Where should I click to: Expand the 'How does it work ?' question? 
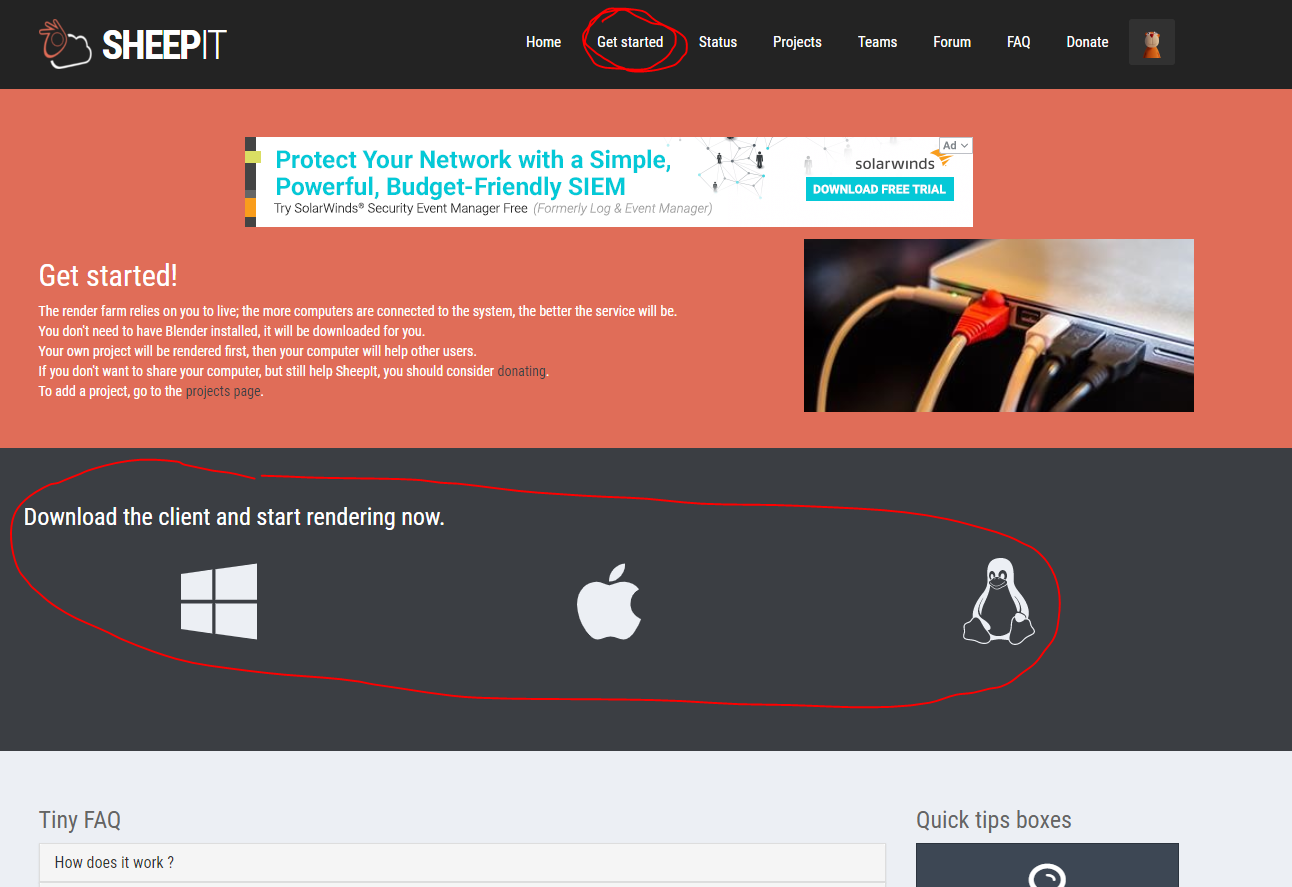462,862
